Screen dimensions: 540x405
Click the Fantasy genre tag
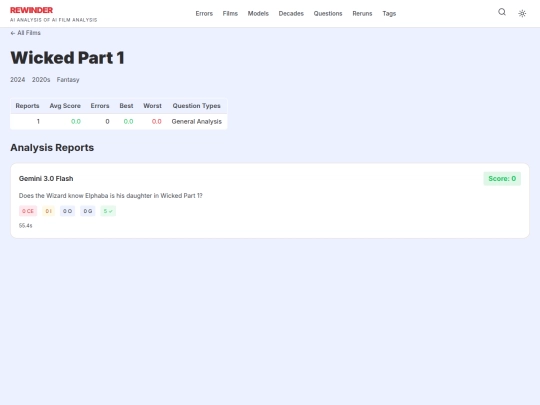pos(68,80)
